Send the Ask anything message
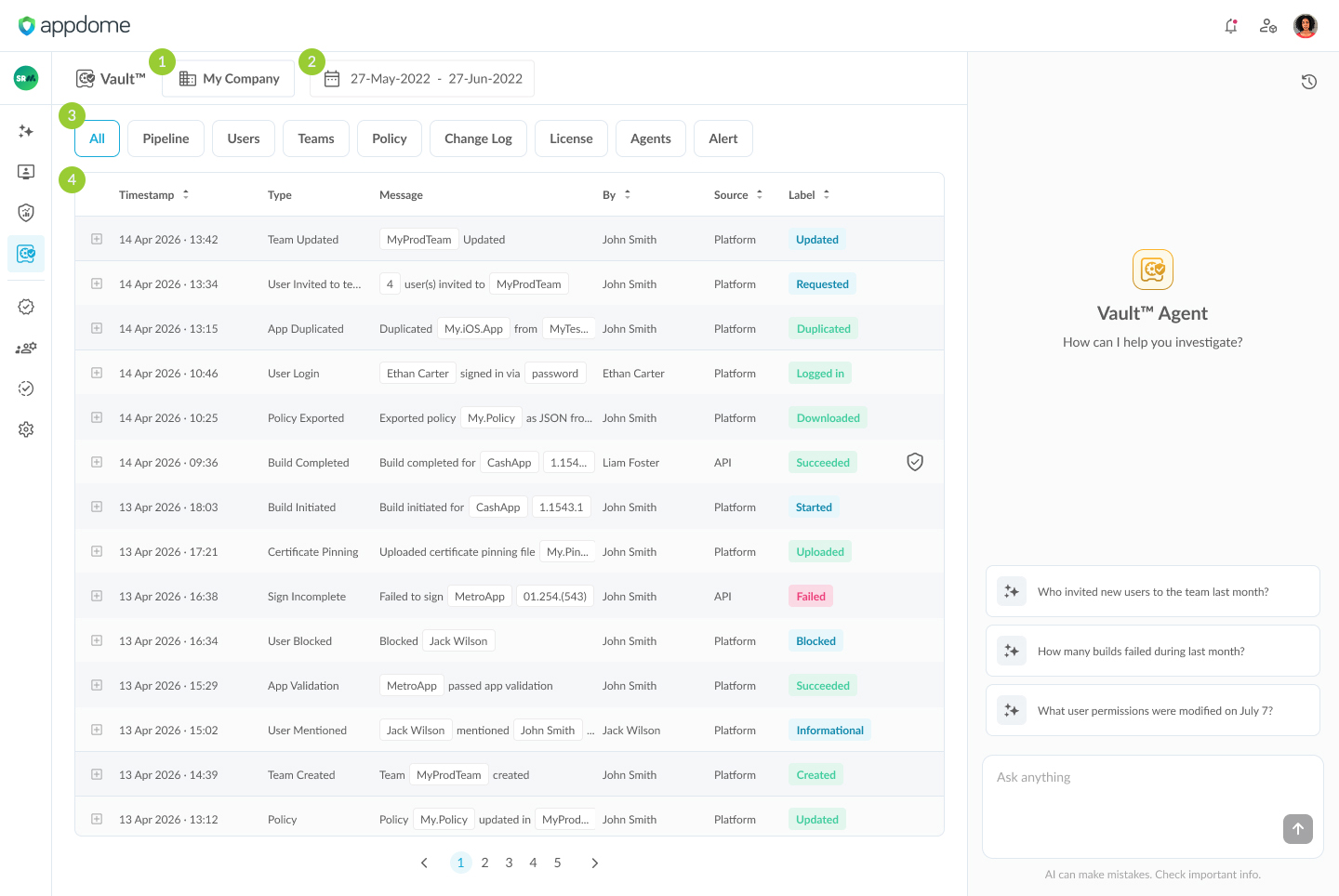The height and width of the screenshot is (896, 1339). [x=1298, y=829]
